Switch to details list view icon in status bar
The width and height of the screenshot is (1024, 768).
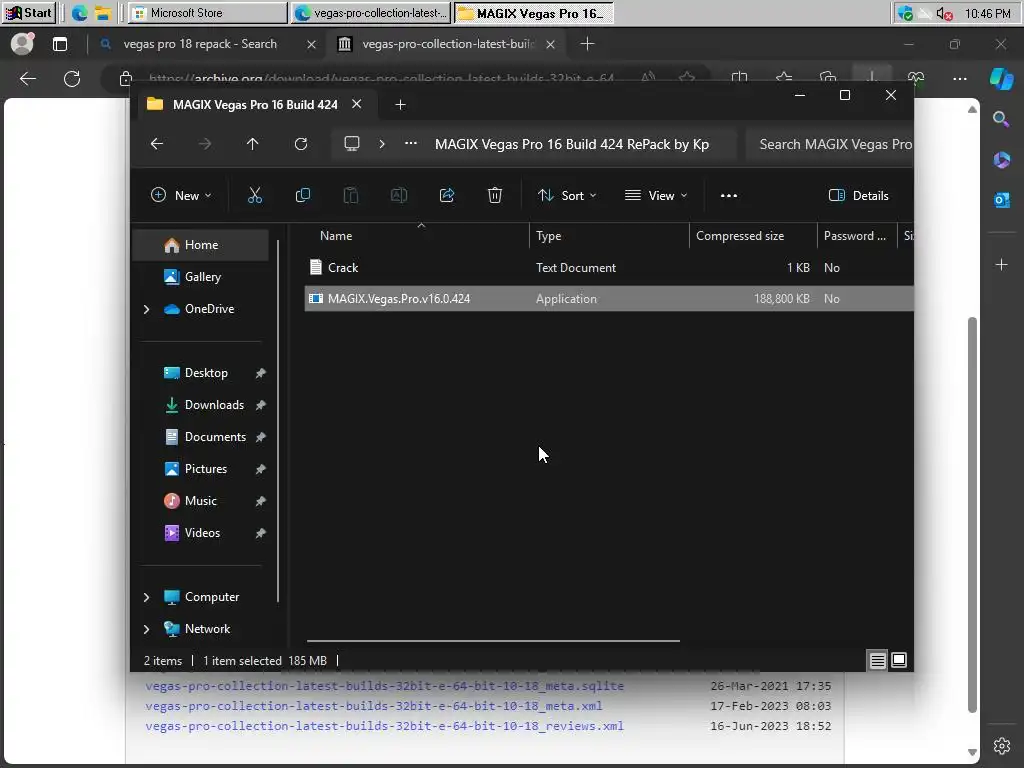878,660
